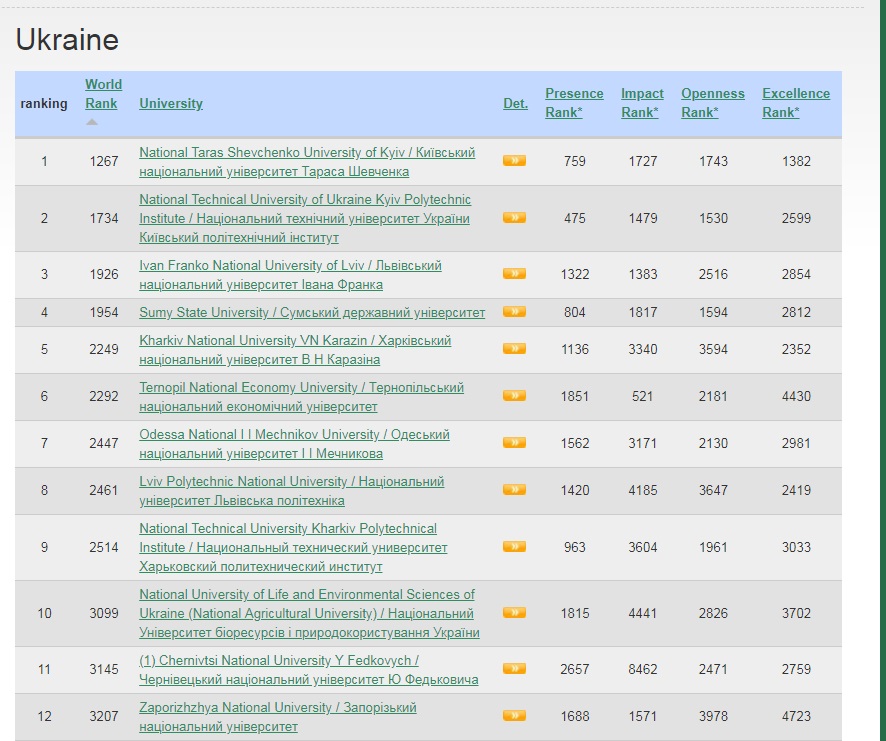Open details icon for Zaporizhzhya National University
The width and height of the screenshot is (886, 741).
coord(514,716)
